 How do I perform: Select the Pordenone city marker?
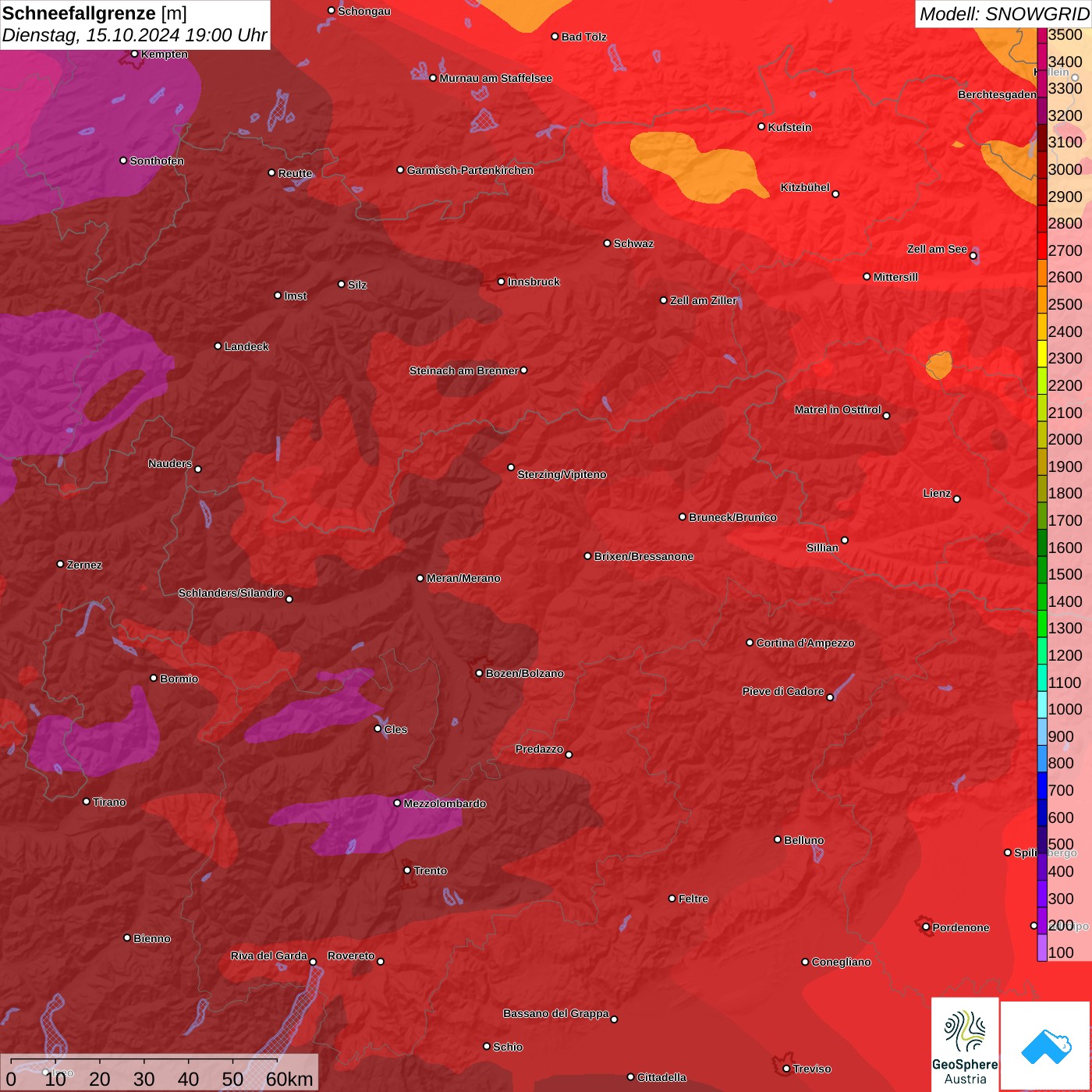(926, 927)
